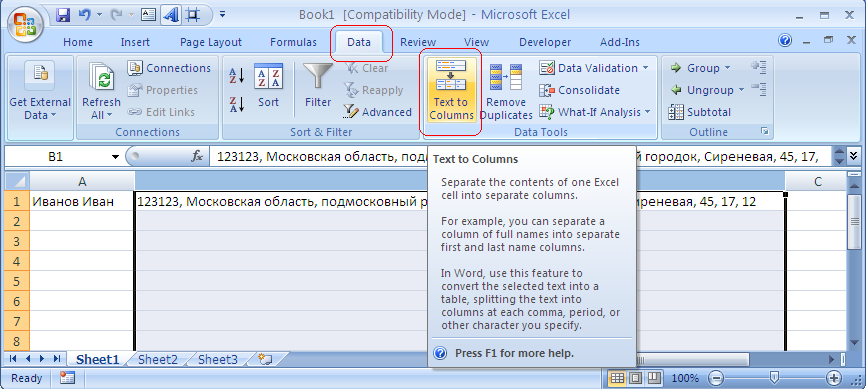Open the Undo history dropdown arrow
866x389 pixels.
[98, 15]
